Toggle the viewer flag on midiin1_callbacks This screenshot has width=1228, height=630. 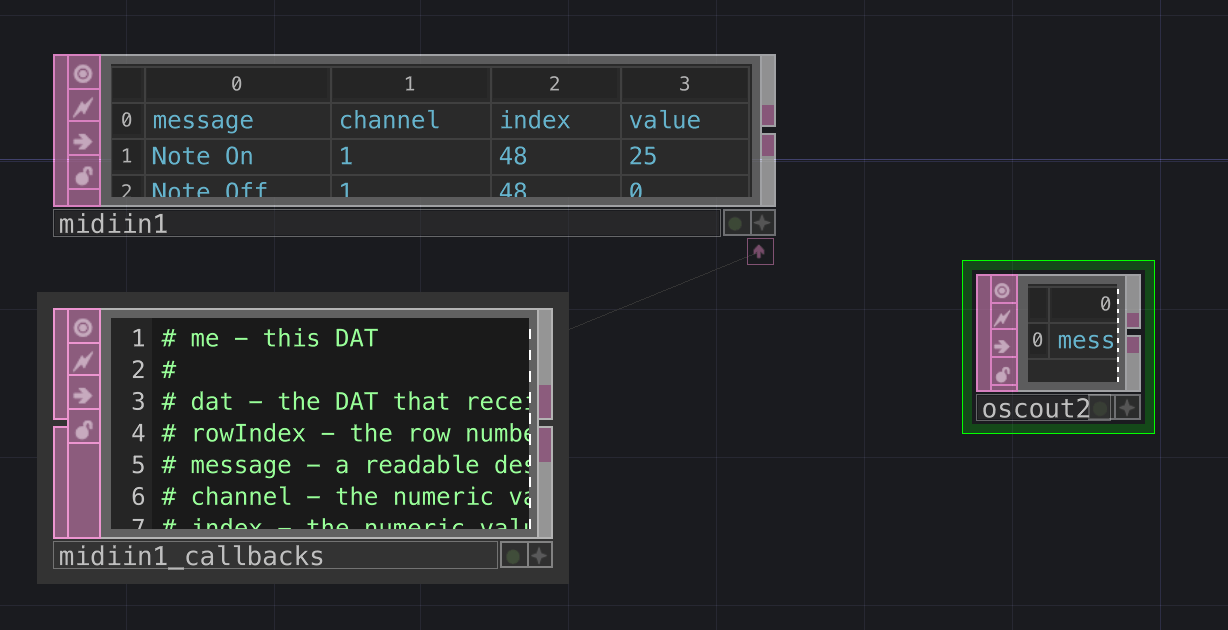(83, 327)
